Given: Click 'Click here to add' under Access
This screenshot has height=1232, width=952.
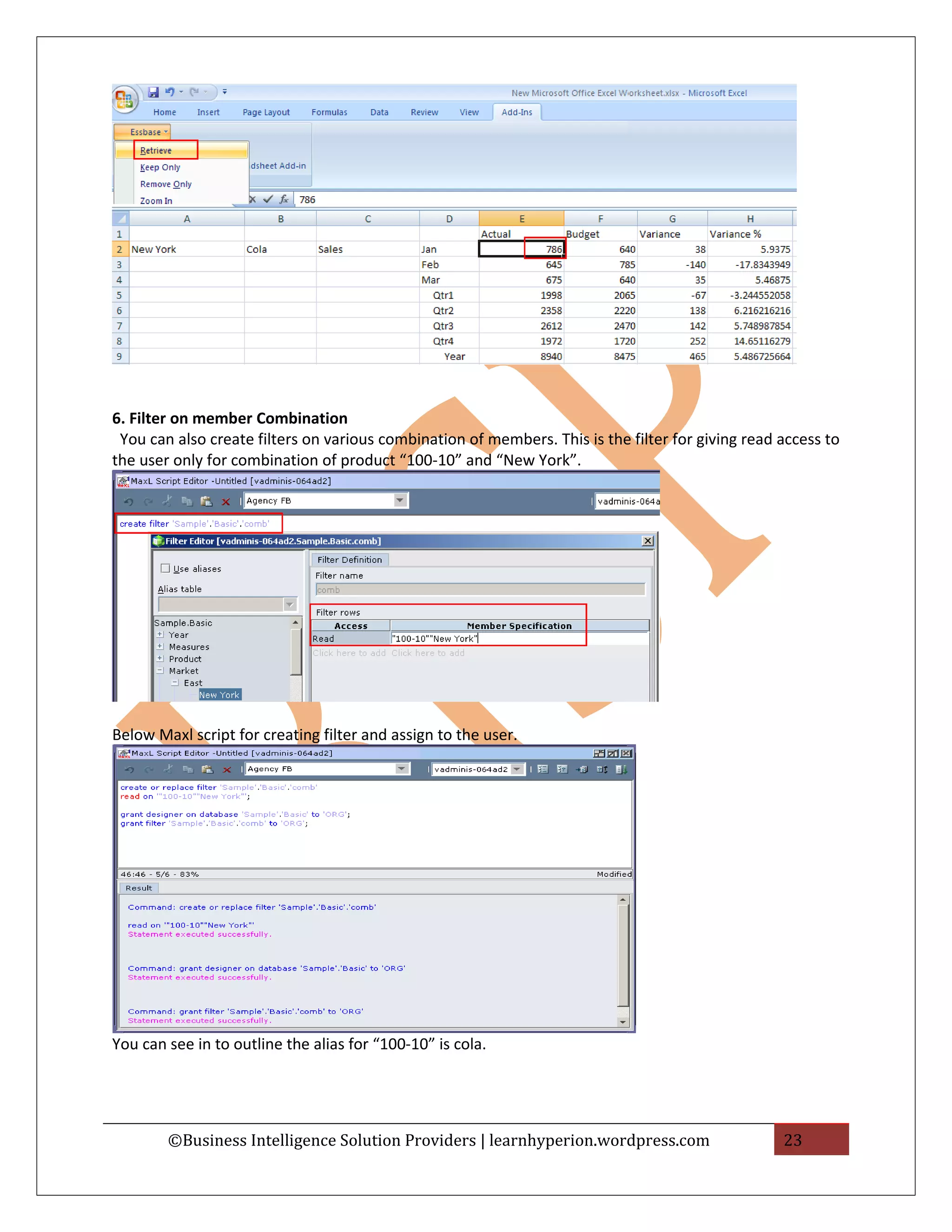Looking at the screenshot, I should coord(349,653).
